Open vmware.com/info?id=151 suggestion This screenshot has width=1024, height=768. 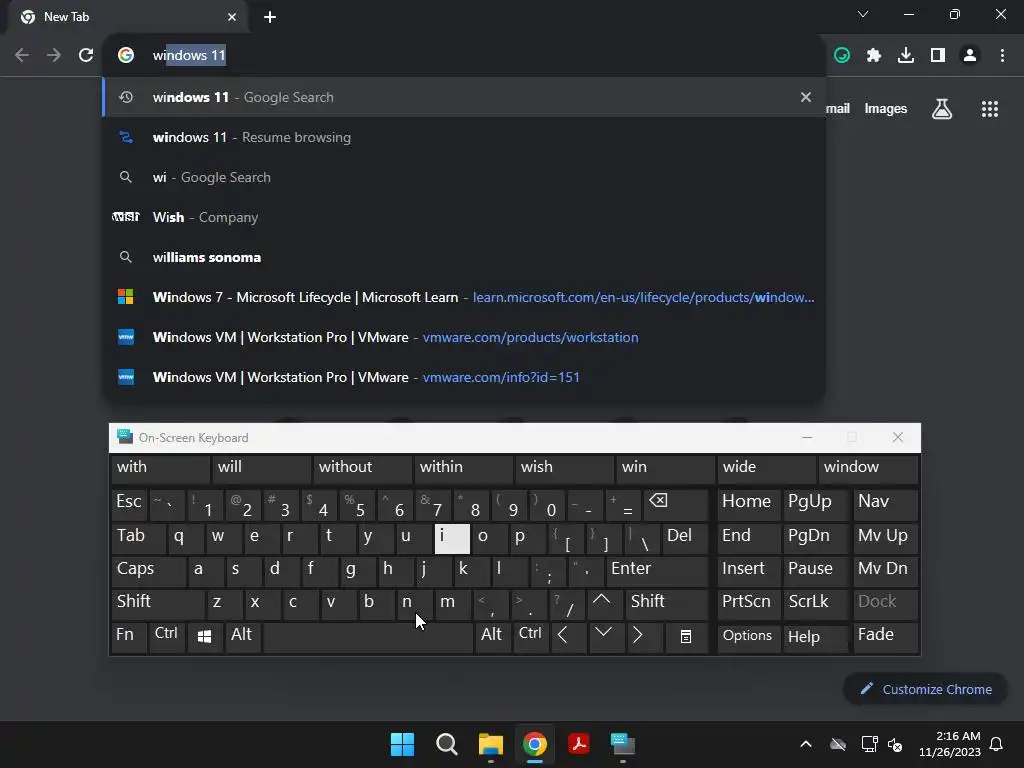(464, 377)
